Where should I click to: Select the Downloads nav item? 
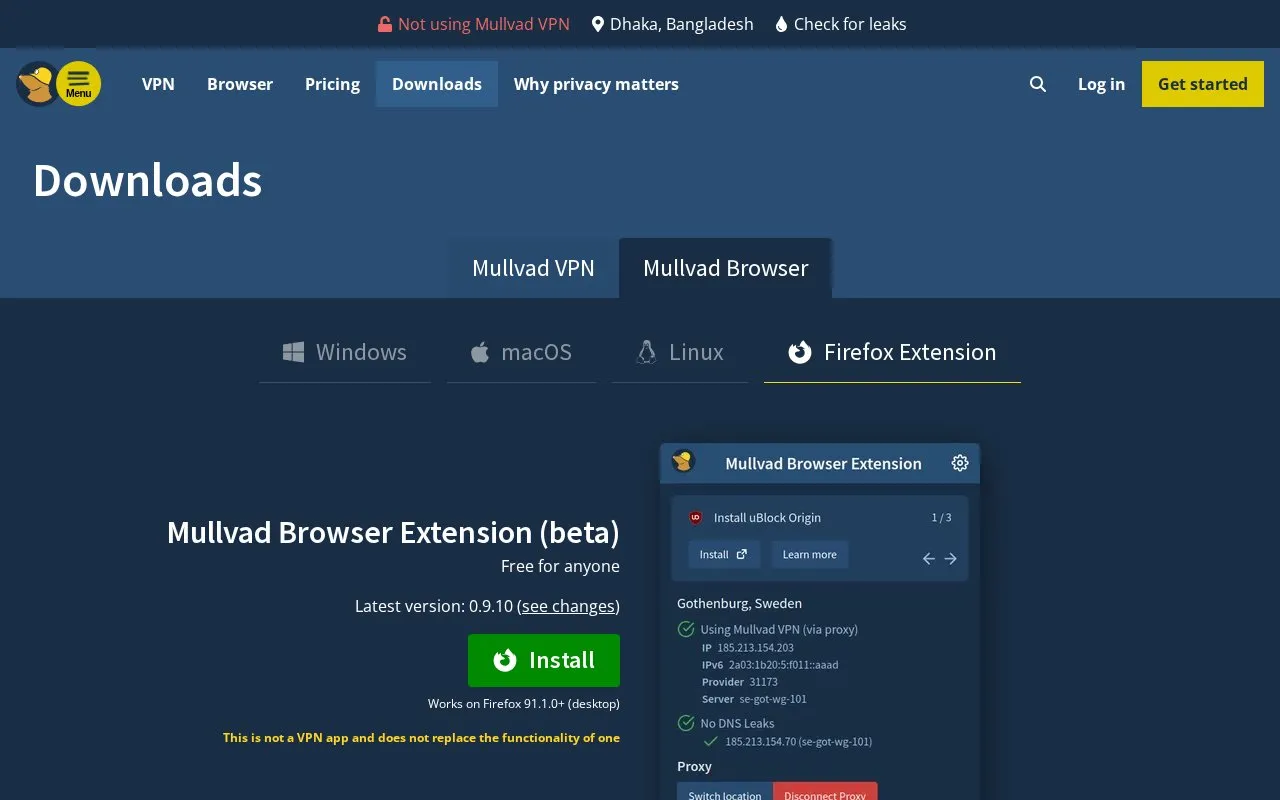(437, 84)
